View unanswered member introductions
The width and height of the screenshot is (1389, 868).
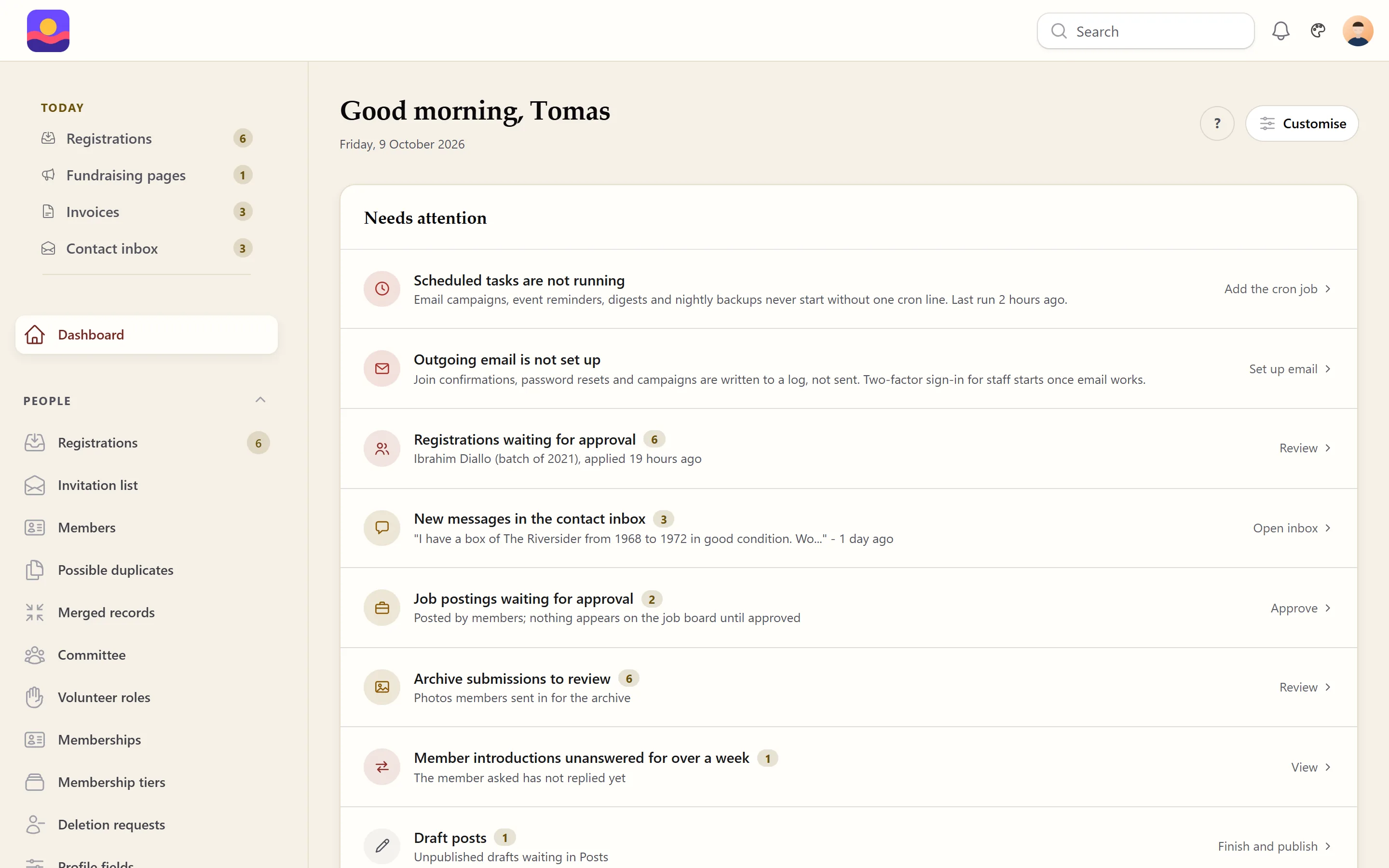1311,767
